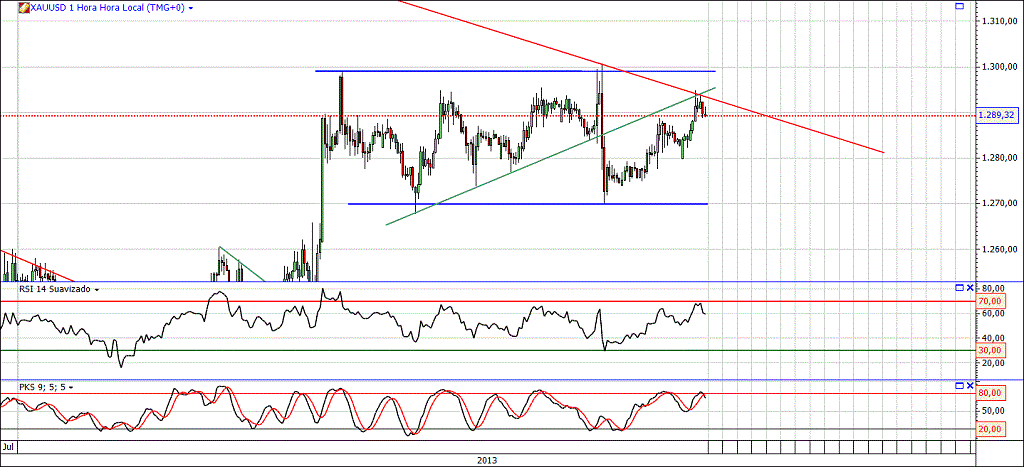Viewport: 1024px width, 467px height.
Task: Select the PKS 80,00 level label
Action: 989,393
